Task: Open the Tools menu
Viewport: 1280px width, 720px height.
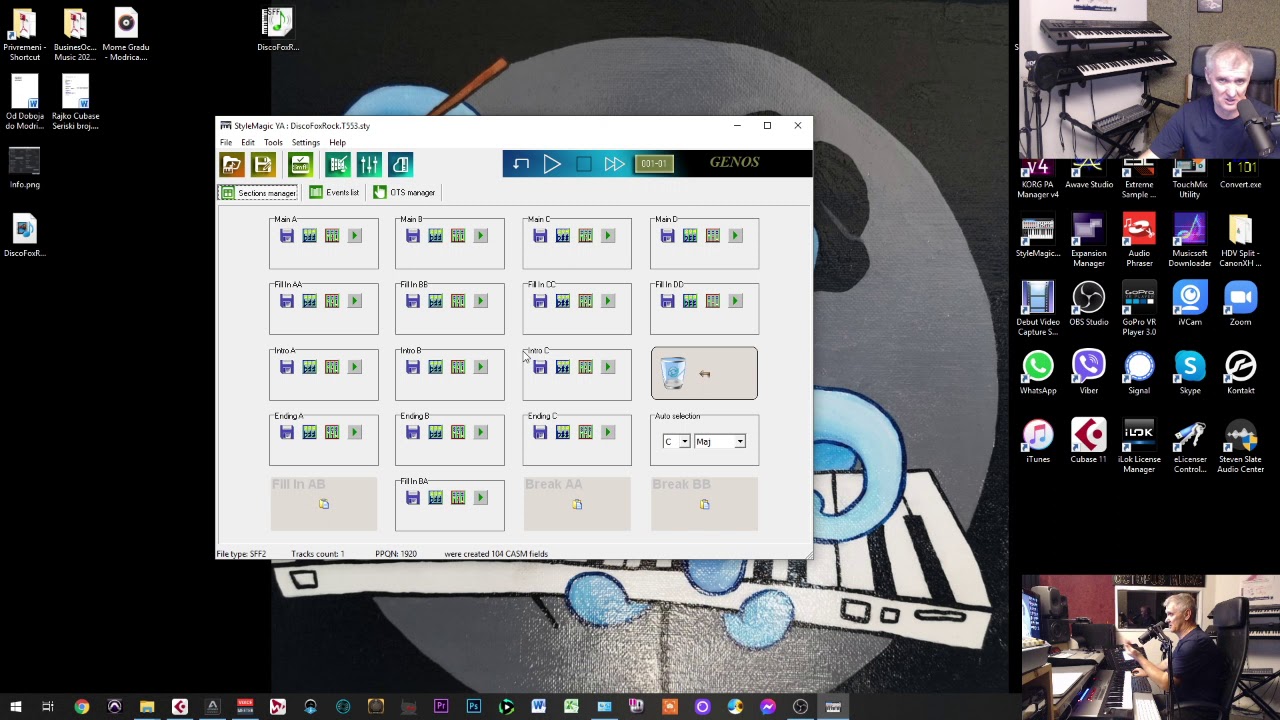Action: [273, 142]
